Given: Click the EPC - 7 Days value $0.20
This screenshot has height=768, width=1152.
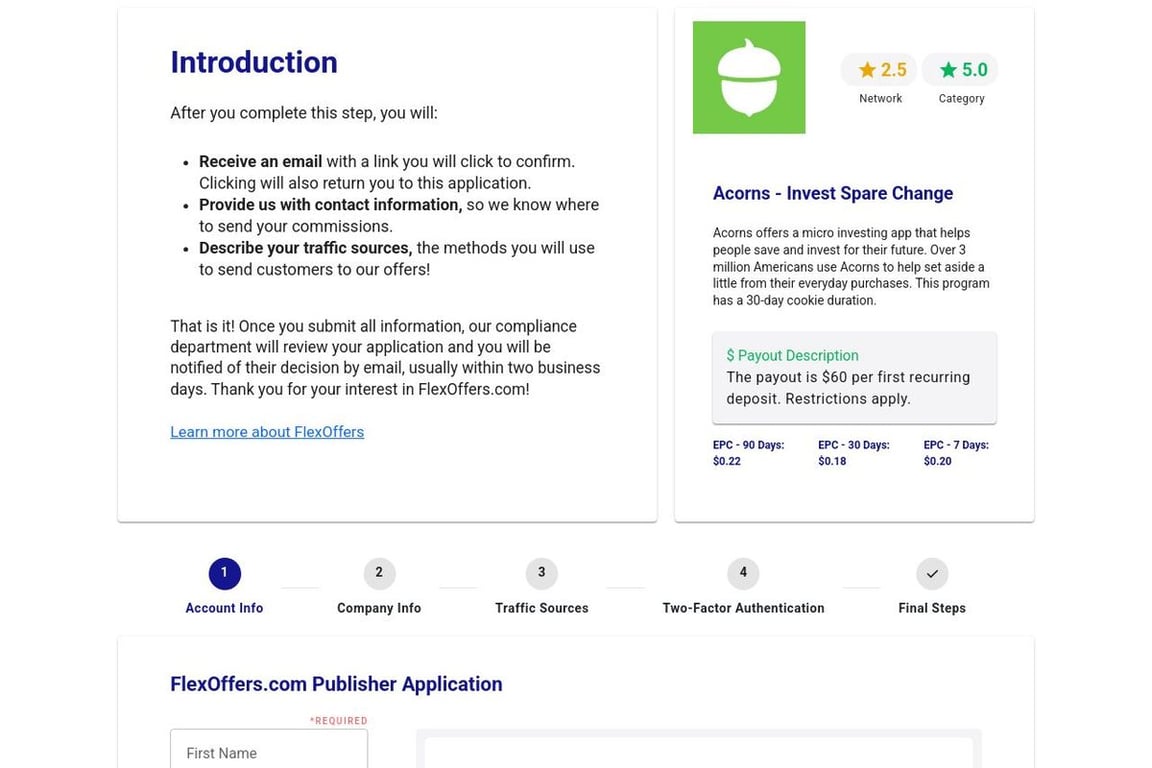Looking at the screenshot, I should point(937,462).
